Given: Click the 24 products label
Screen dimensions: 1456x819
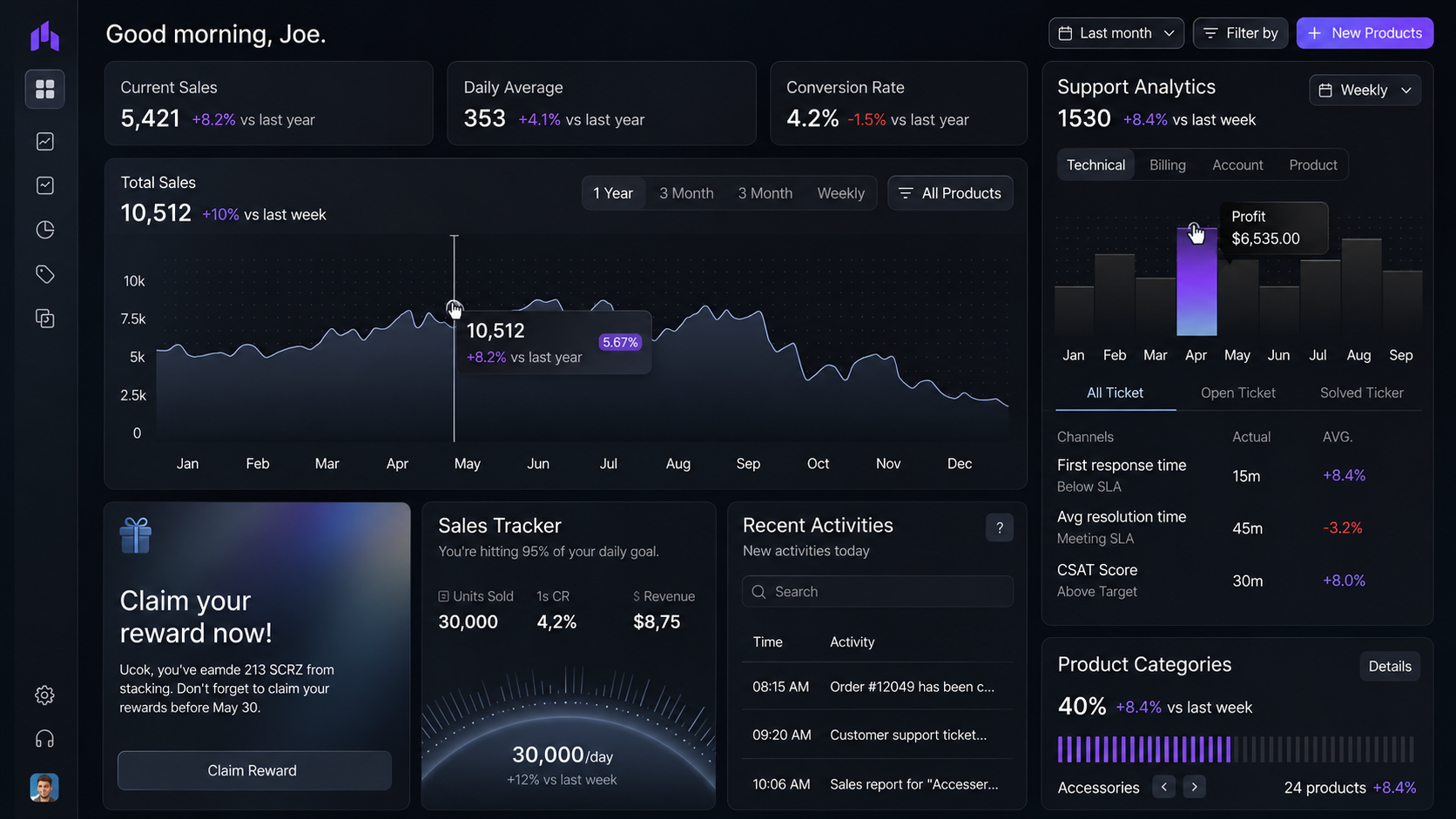Looking at the screenshot, I should 1325,788.
